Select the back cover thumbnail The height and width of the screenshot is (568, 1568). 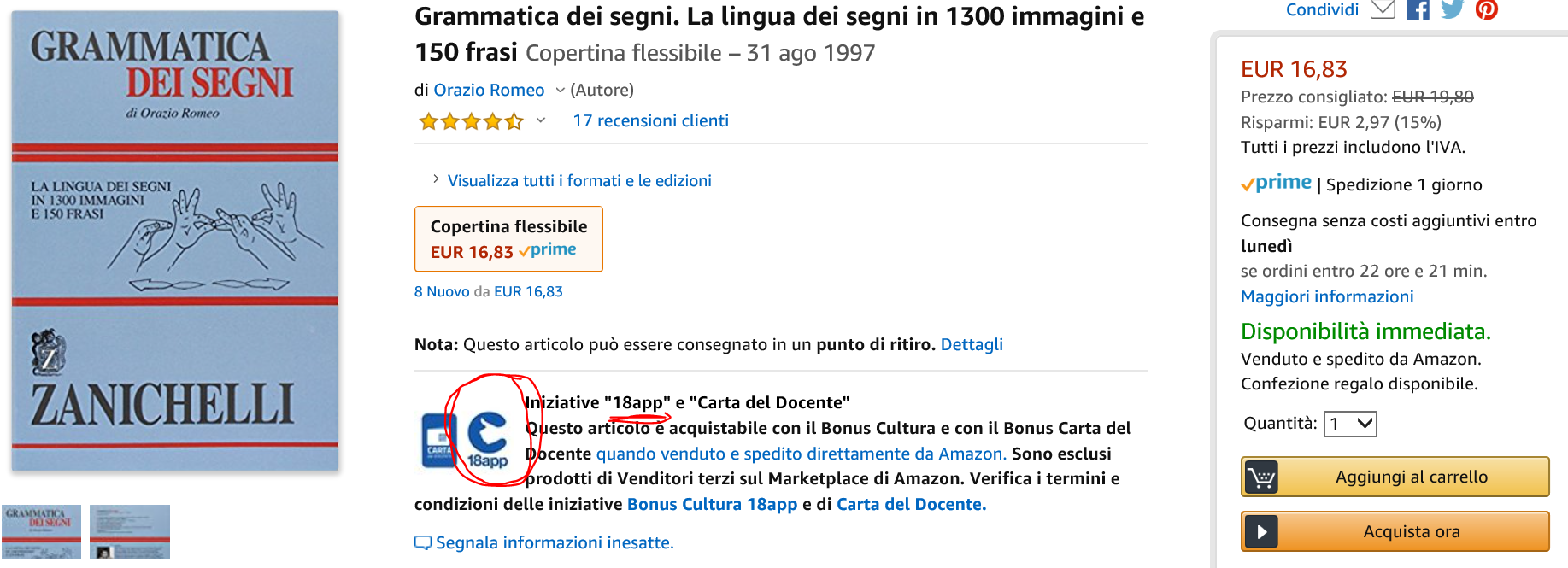tap(130, 531)
